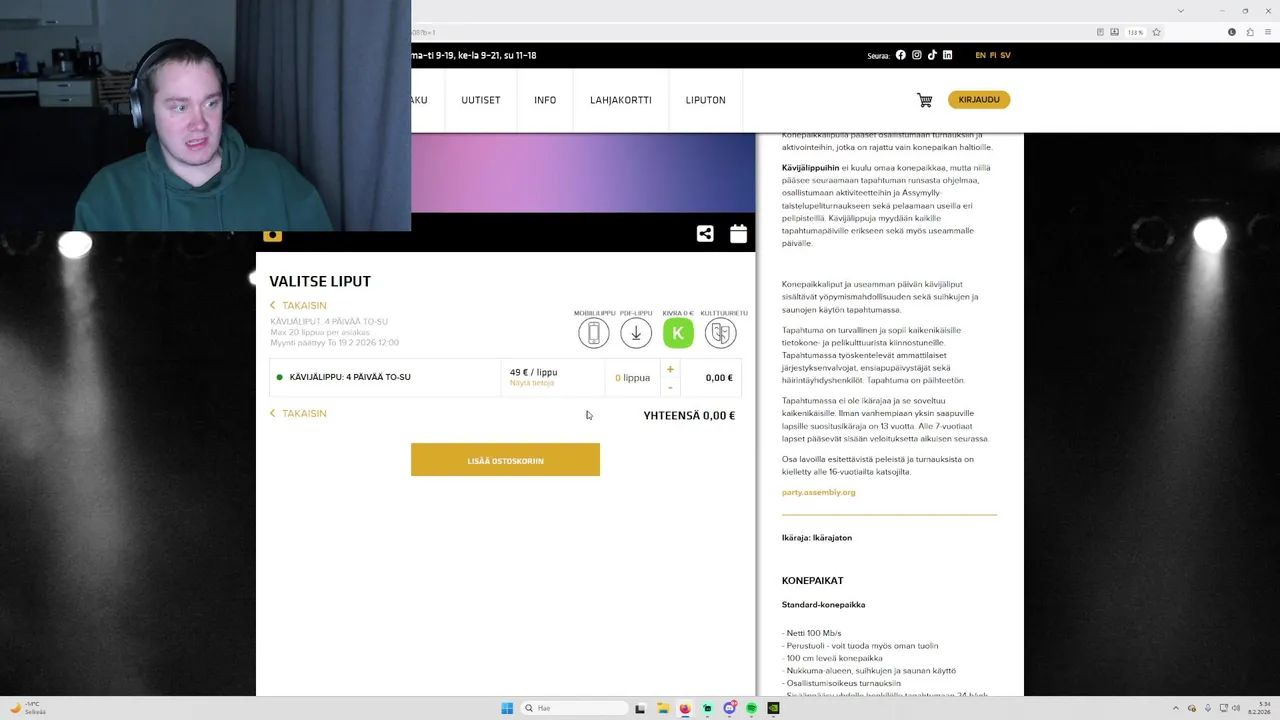This screenshot has height=720, width=1280.
Task: Open File Explorer from the taskbar
Action: pyautogui.click(x=662, y=708)
